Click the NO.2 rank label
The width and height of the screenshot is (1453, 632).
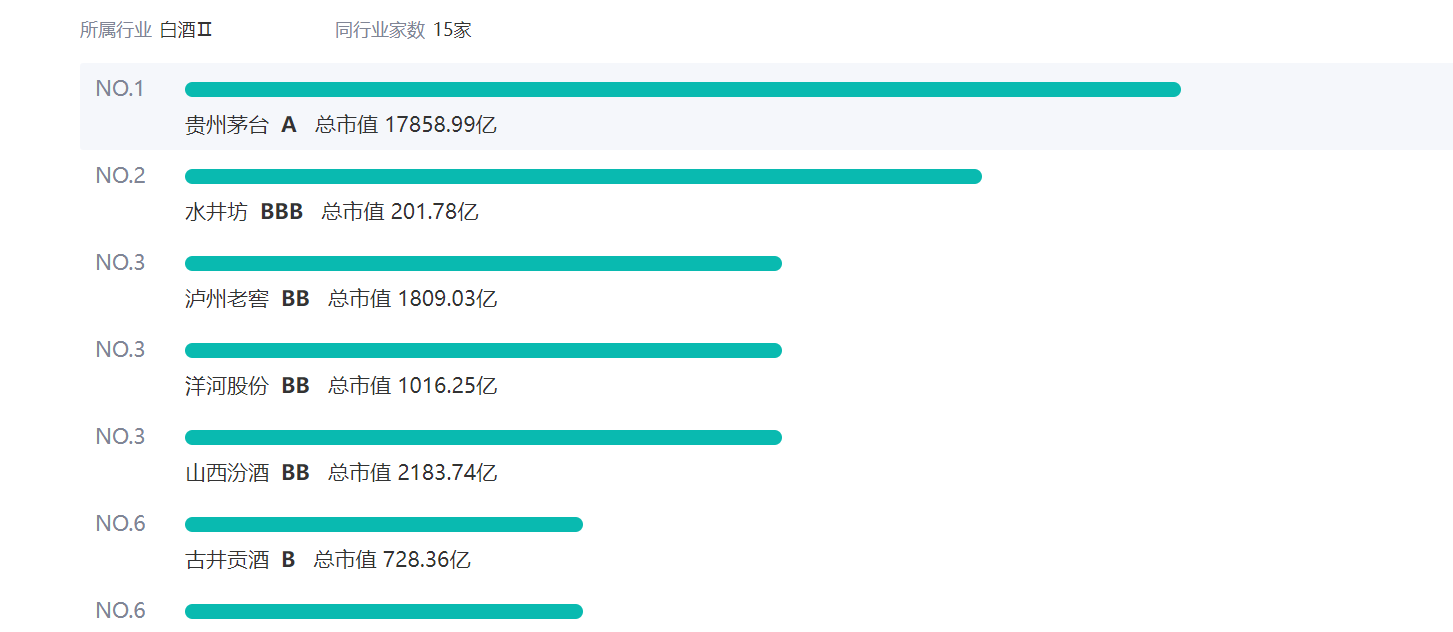pyautogui.click(x=120, y=176)
